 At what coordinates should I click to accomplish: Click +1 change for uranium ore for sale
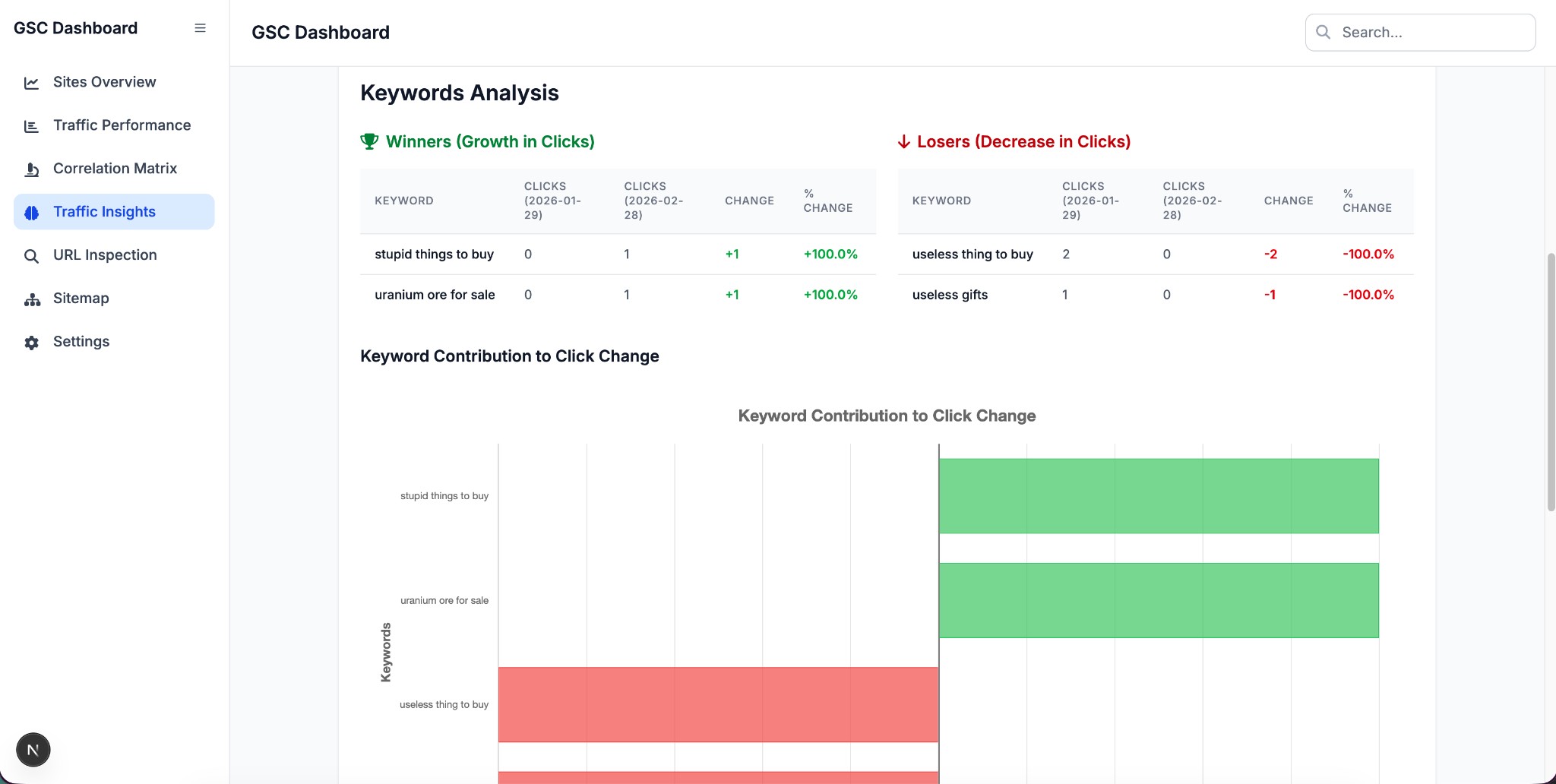click(732, 295)
